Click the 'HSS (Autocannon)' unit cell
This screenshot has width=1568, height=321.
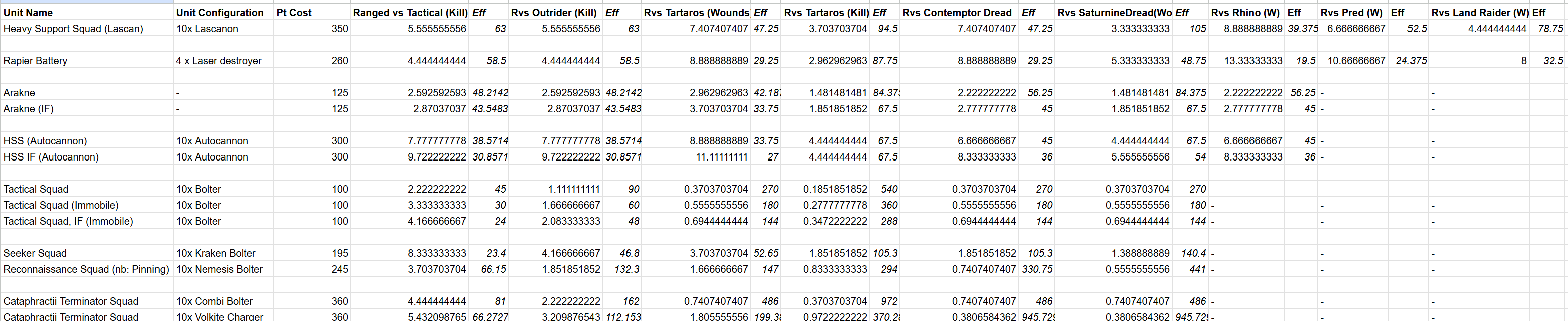click(86, 141)
